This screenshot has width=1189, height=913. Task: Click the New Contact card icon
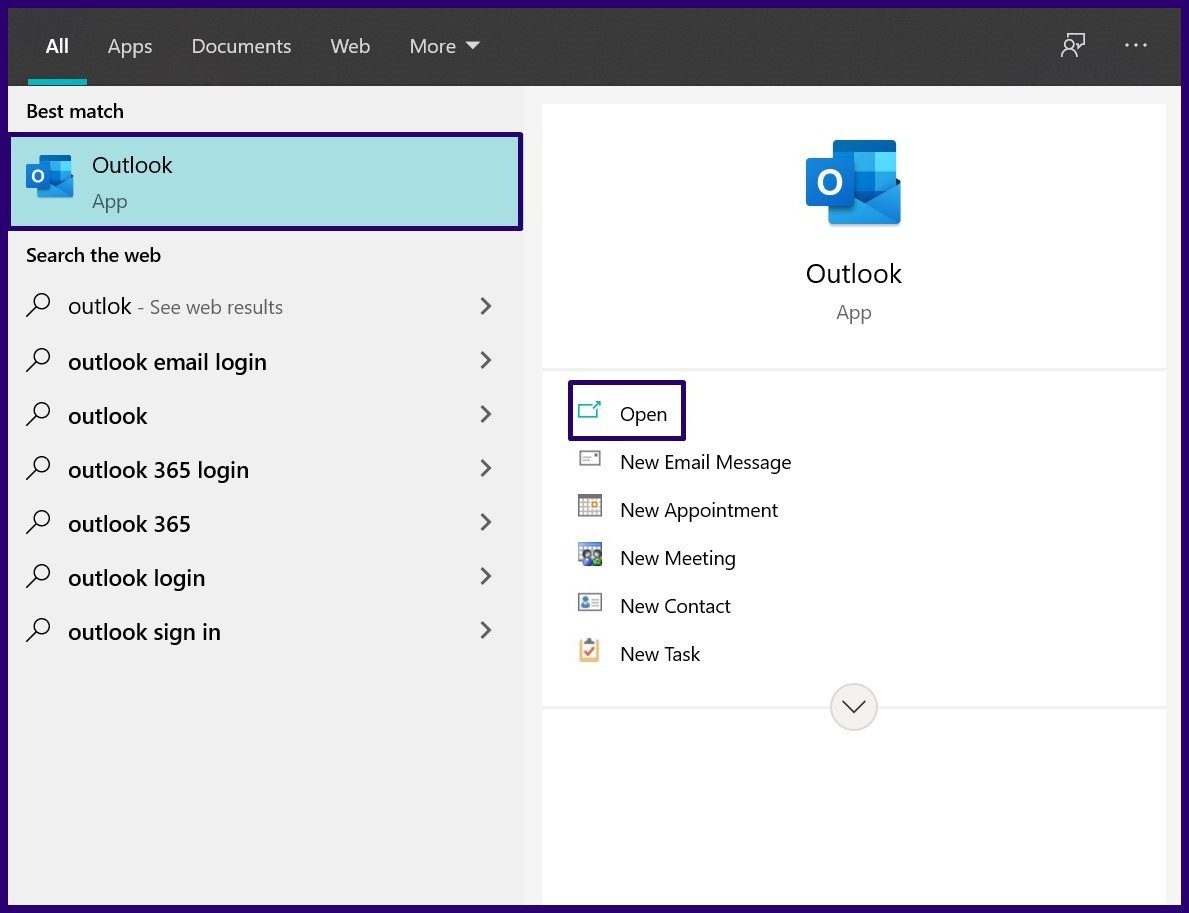(589, 602)
